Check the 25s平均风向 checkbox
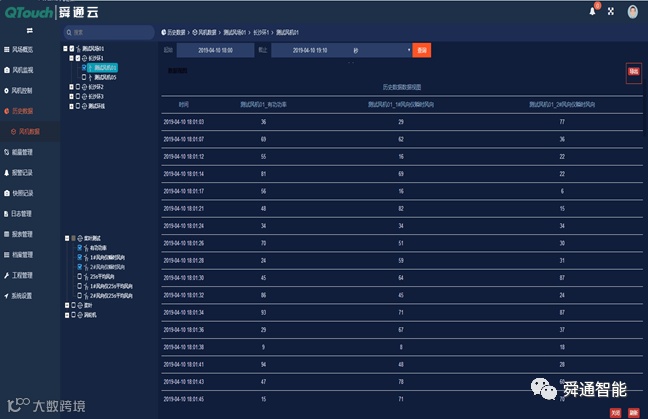Screen dimensions: 648x419 pos(80,276)
